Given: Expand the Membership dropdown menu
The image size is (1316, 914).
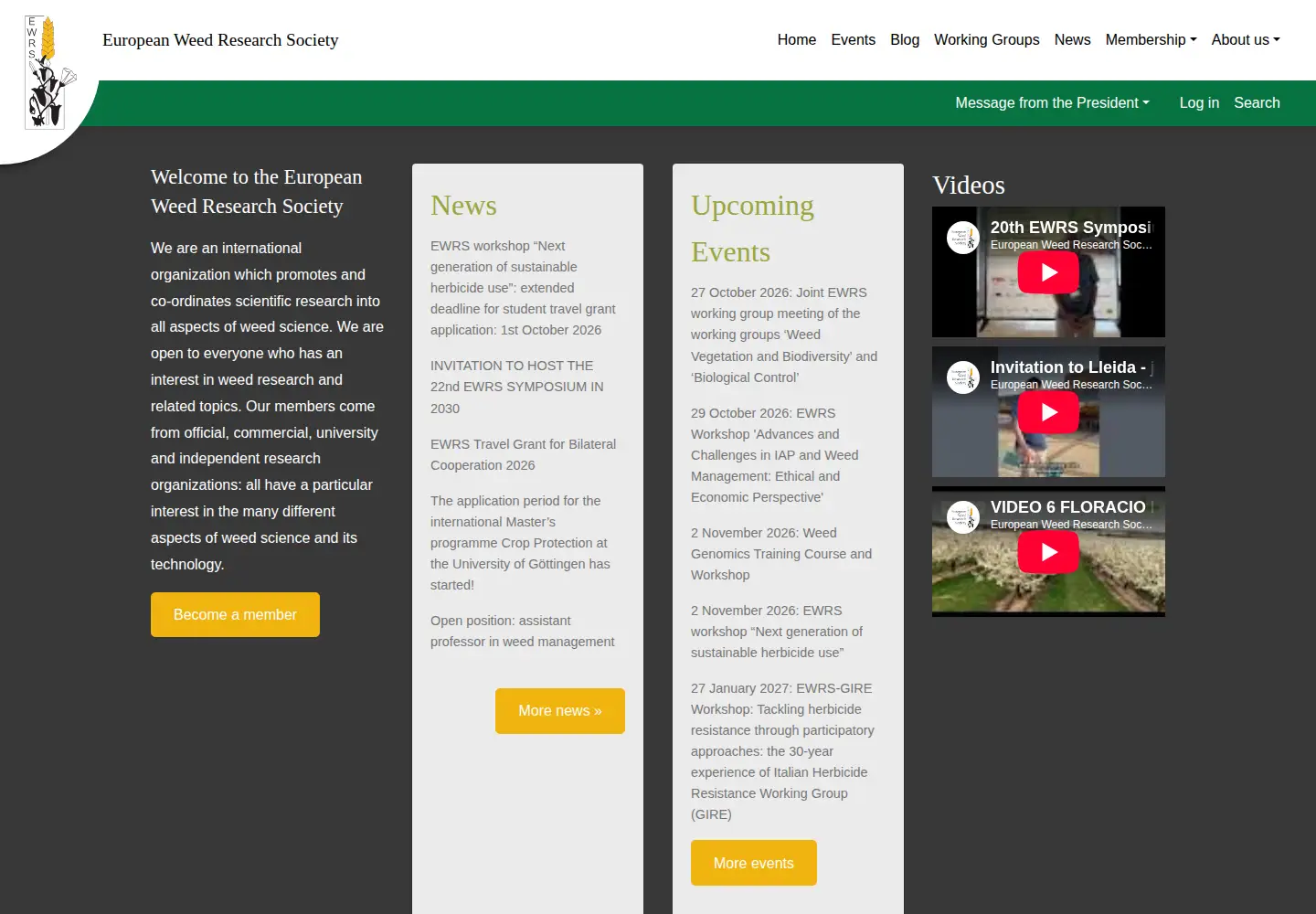Looking at the screenshot, I should click(1151, 40).
